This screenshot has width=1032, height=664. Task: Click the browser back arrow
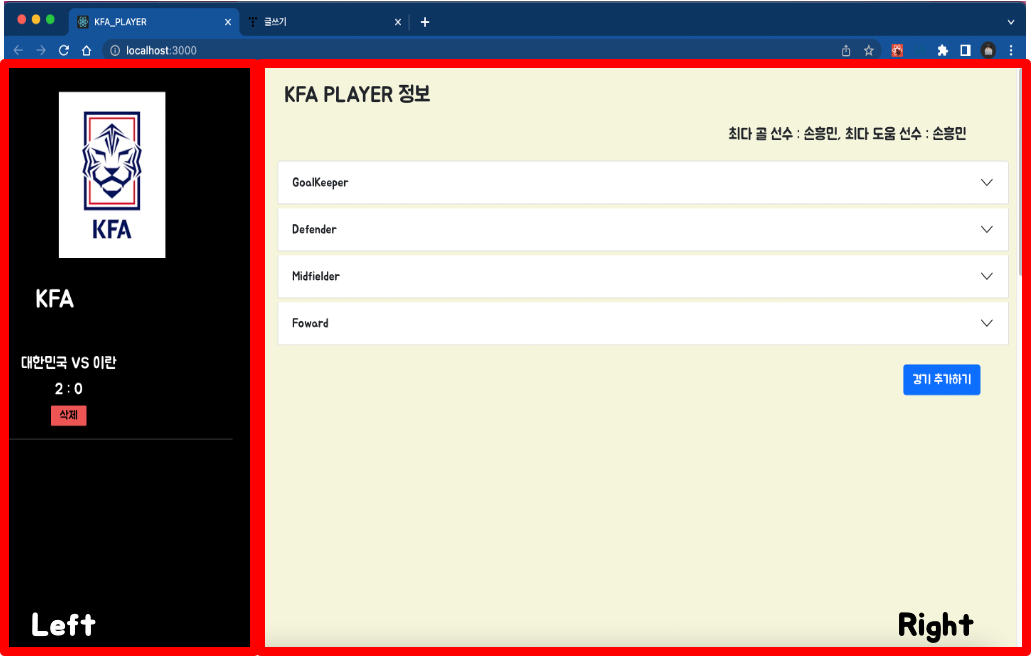pos(18,50)
